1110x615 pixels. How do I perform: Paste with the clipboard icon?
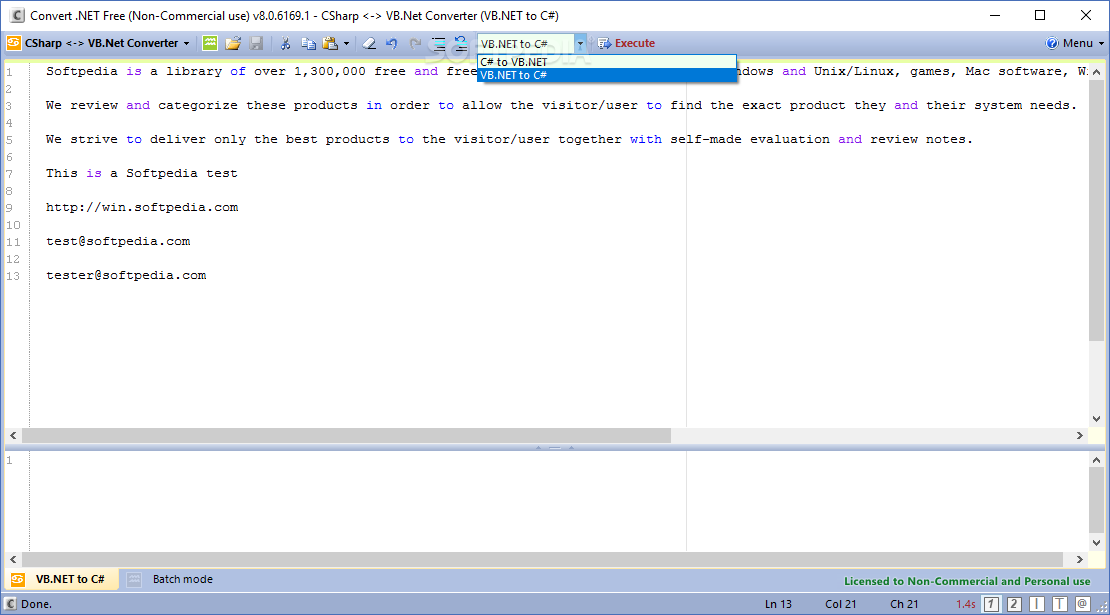pos(330,43)
